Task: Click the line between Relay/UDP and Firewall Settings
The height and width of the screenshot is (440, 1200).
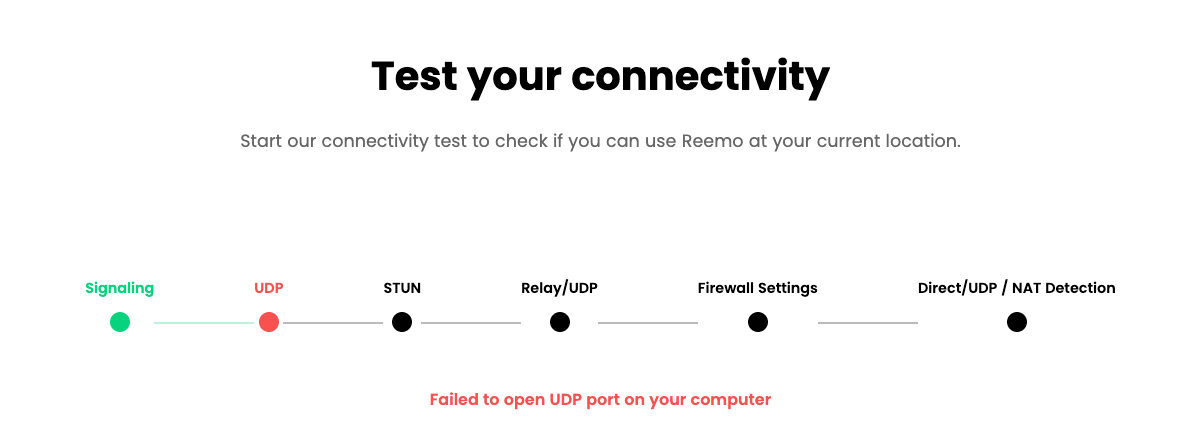Action: pyautogui.click(x=648, y=323)
